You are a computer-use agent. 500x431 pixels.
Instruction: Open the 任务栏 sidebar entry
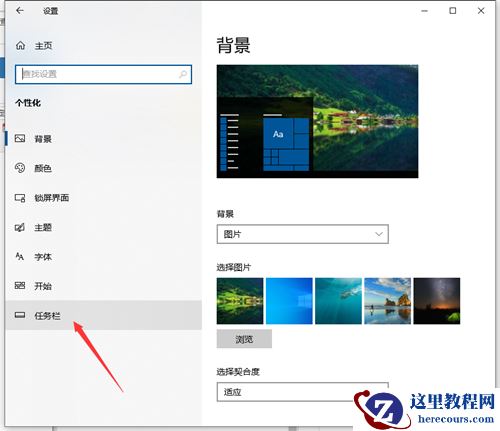(x=103, y=315)
